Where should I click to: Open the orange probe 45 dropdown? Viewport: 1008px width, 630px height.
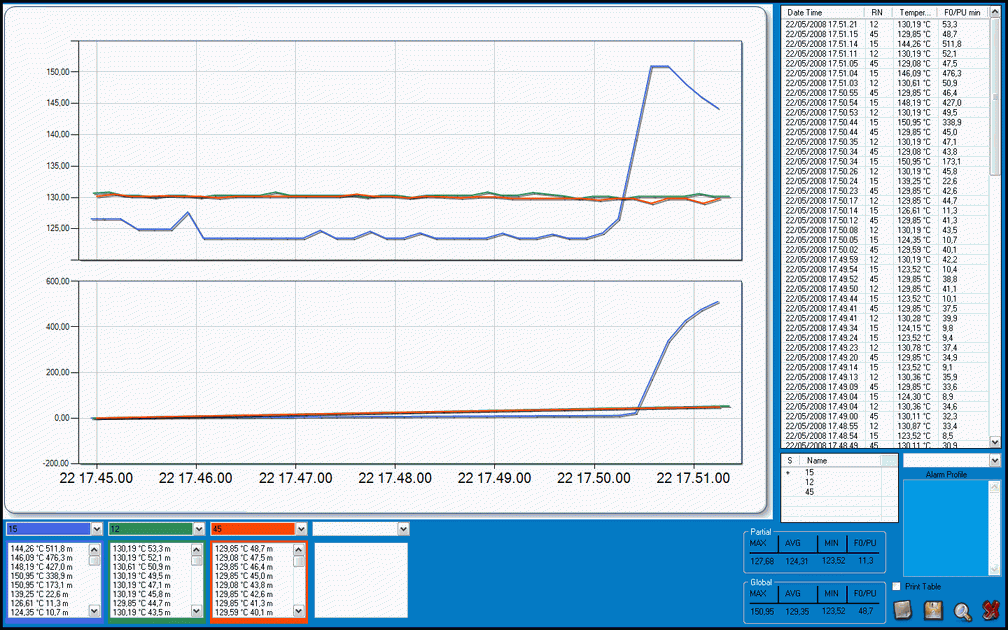point(301,528)
